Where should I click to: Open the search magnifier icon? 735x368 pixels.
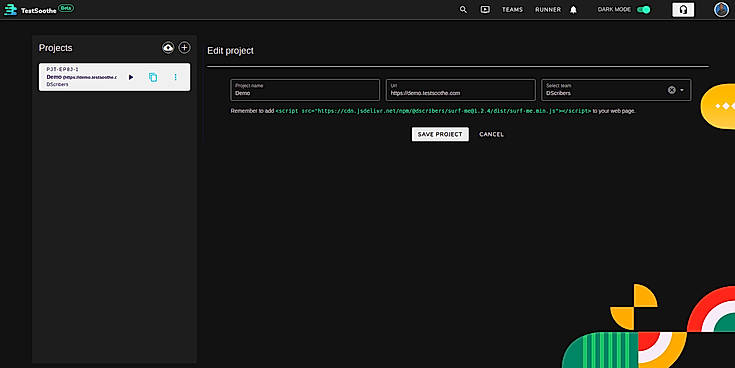[x=463, y=9]
